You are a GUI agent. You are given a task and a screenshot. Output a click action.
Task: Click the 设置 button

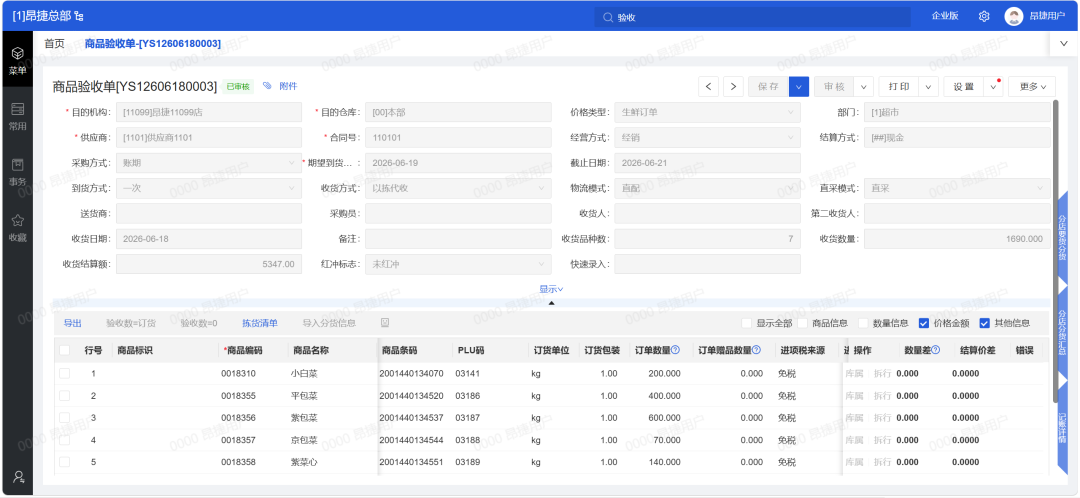pyautogui.click(x=964, y=86)
